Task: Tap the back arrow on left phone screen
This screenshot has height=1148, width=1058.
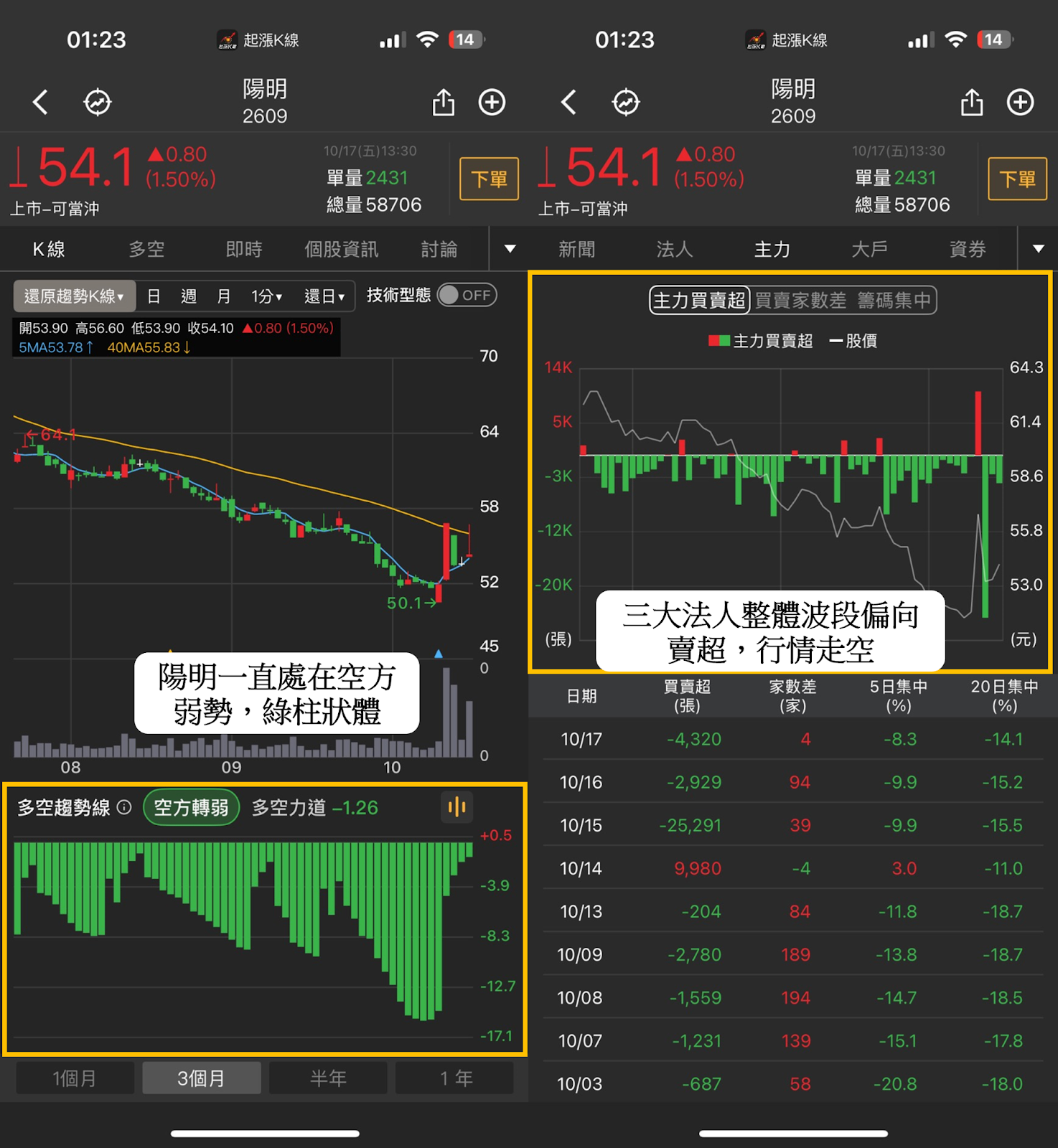Action: pos(40,102)
